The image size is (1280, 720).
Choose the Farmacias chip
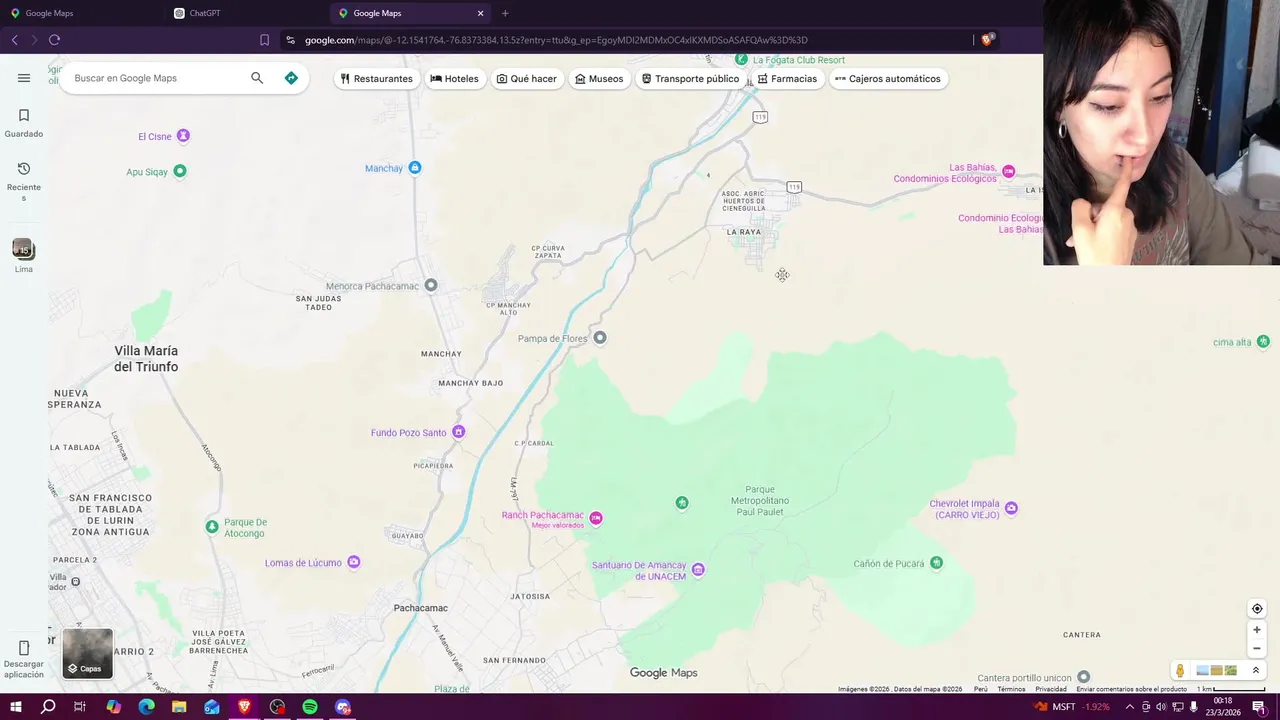(787, 79)
